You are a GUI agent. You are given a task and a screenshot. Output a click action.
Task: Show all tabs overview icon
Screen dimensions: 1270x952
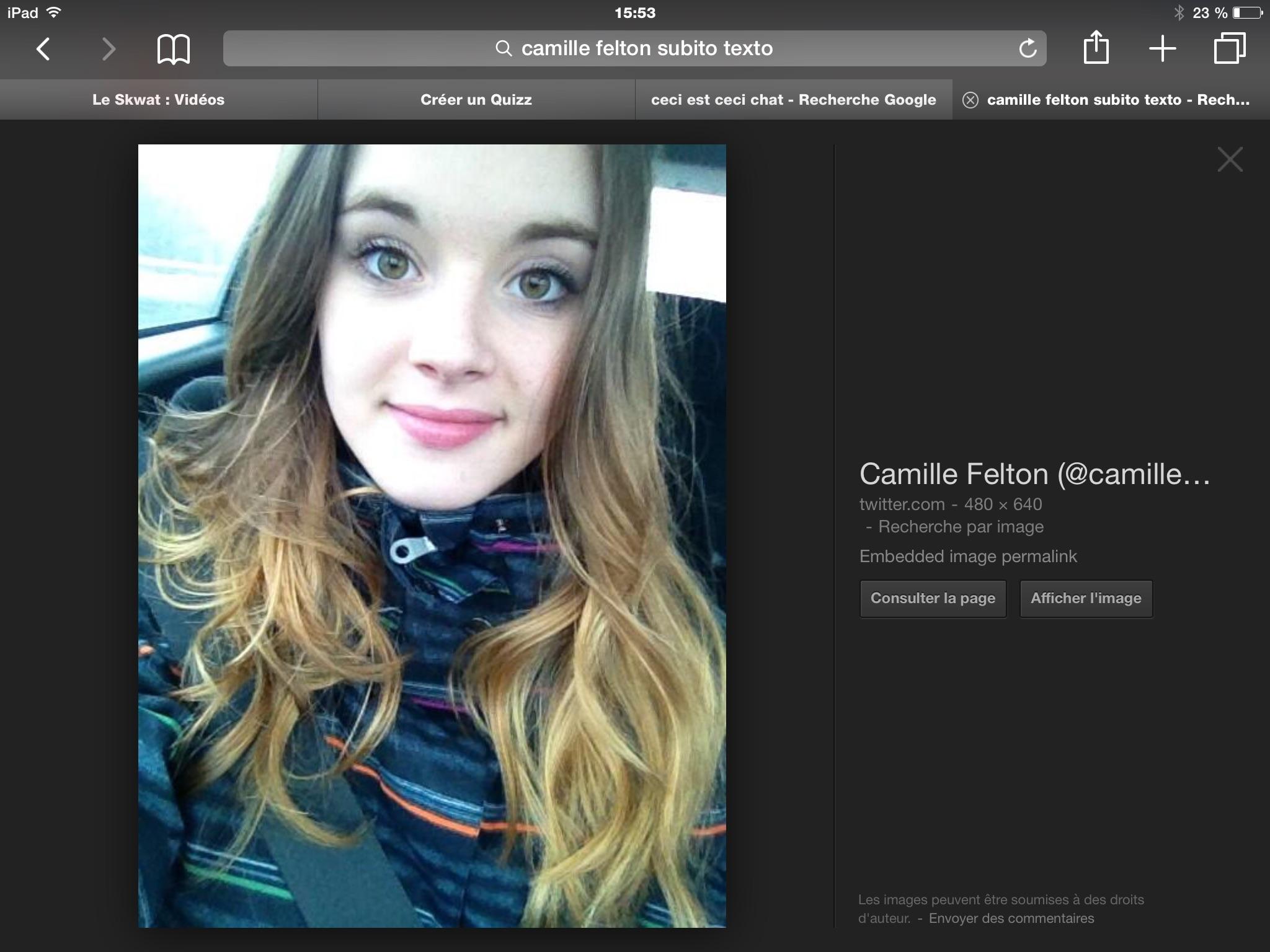[1229, 48]
